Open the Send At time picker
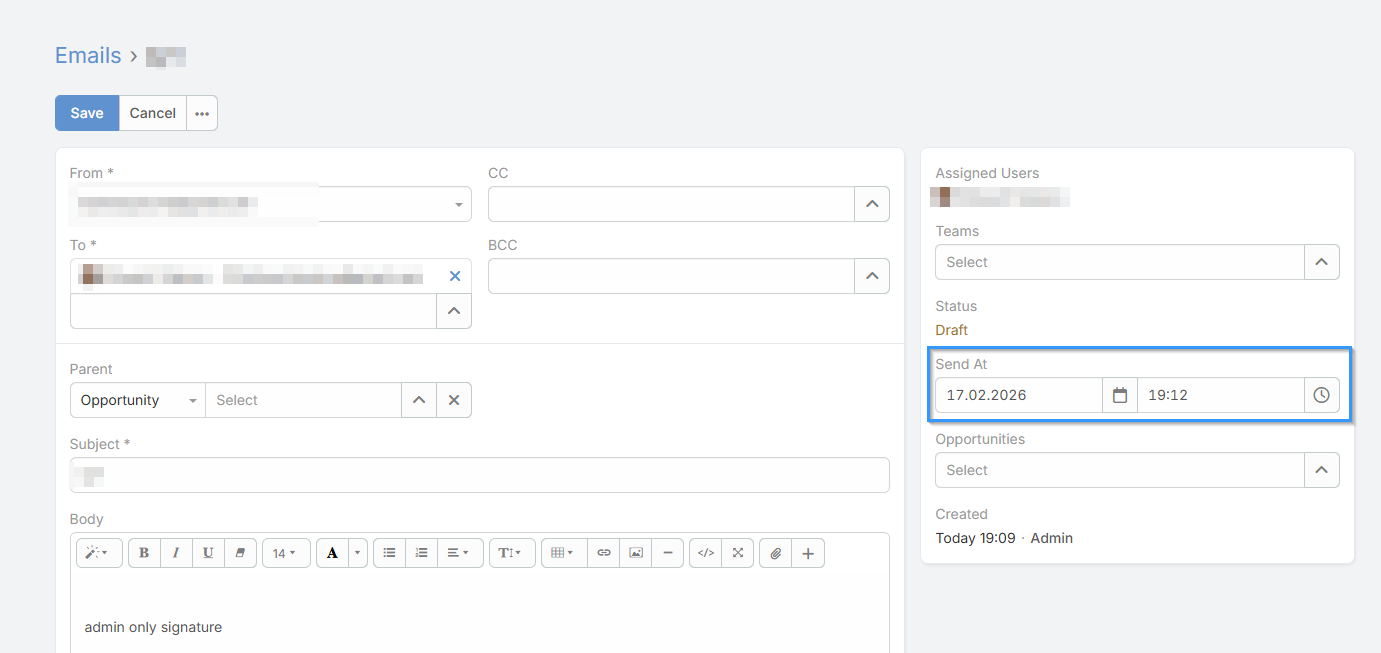Viewport: 1381px width, 653px height. click(x=1321, y=395)
